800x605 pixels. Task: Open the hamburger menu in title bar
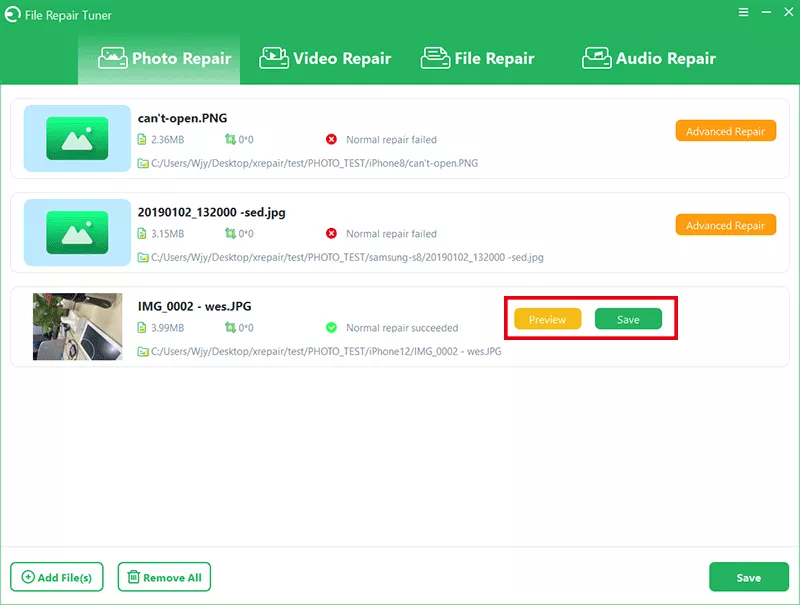click(x=743, y=12)
